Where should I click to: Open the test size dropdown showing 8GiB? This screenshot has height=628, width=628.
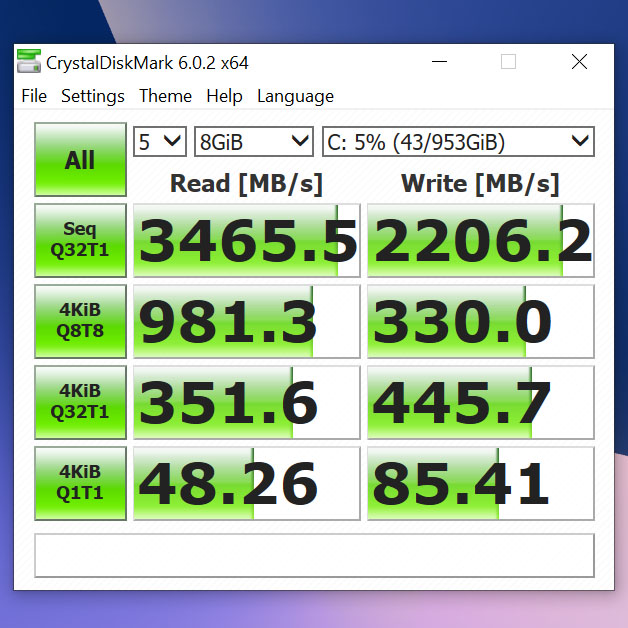[x=254, y=141]
